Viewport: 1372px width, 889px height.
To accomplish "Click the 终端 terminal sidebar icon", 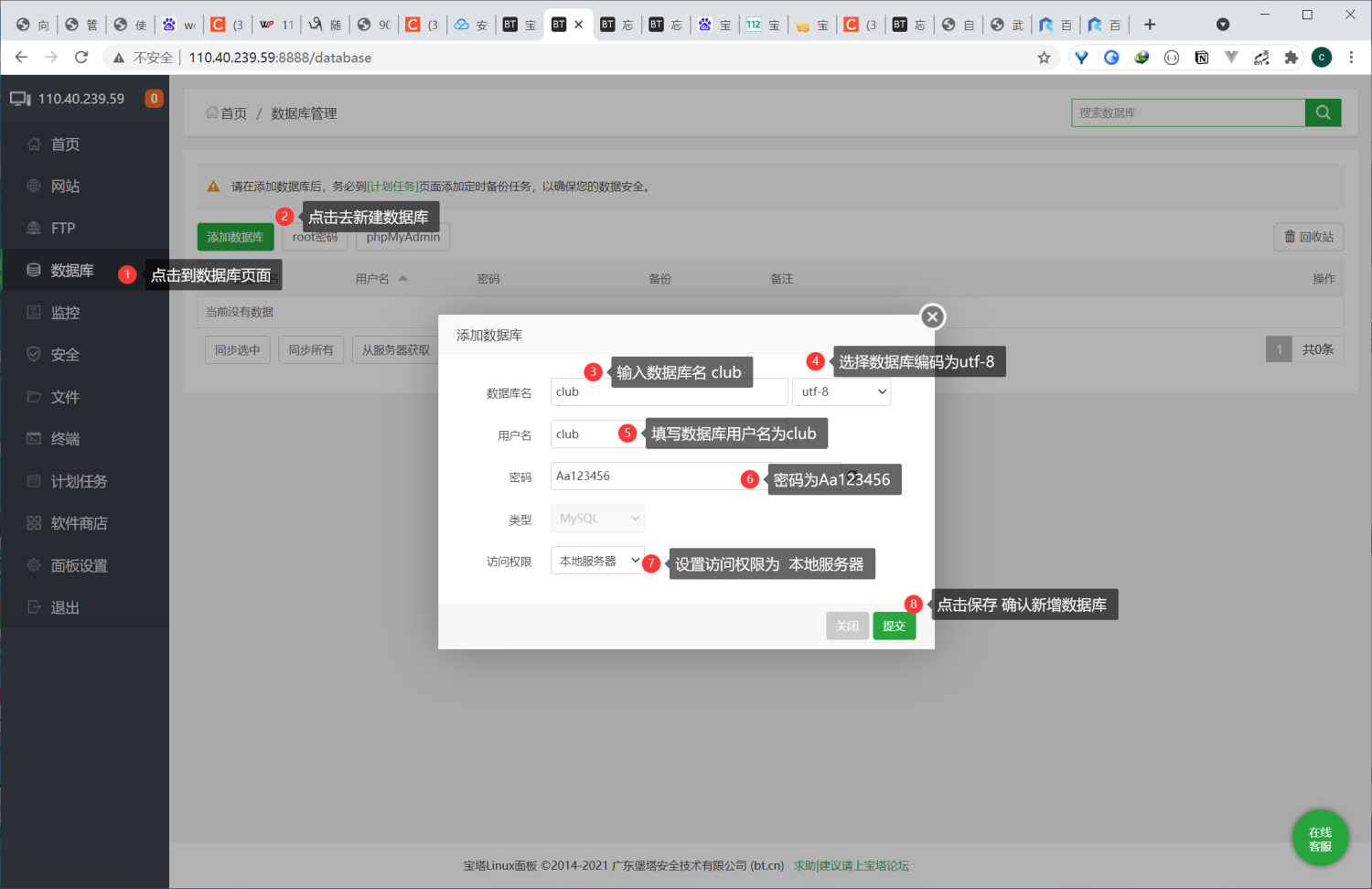I will click(34, 439).
